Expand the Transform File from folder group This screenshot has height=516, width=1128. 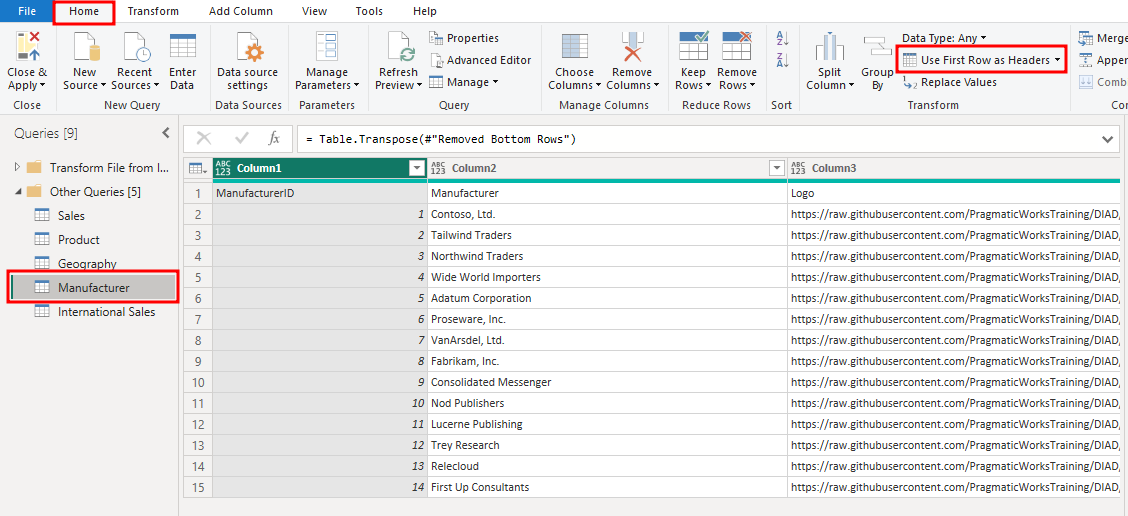coord(17,167)
